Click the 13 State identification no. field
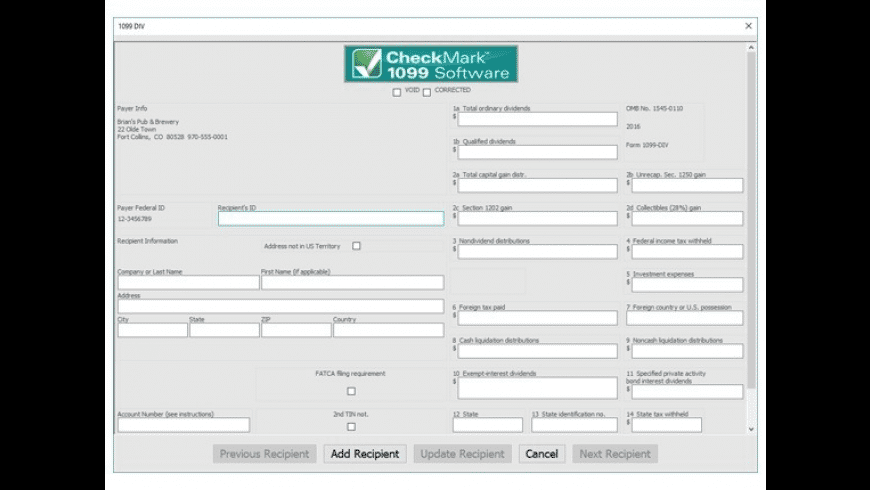The width and height of the screenshot is (870, 490). point(574,425)
